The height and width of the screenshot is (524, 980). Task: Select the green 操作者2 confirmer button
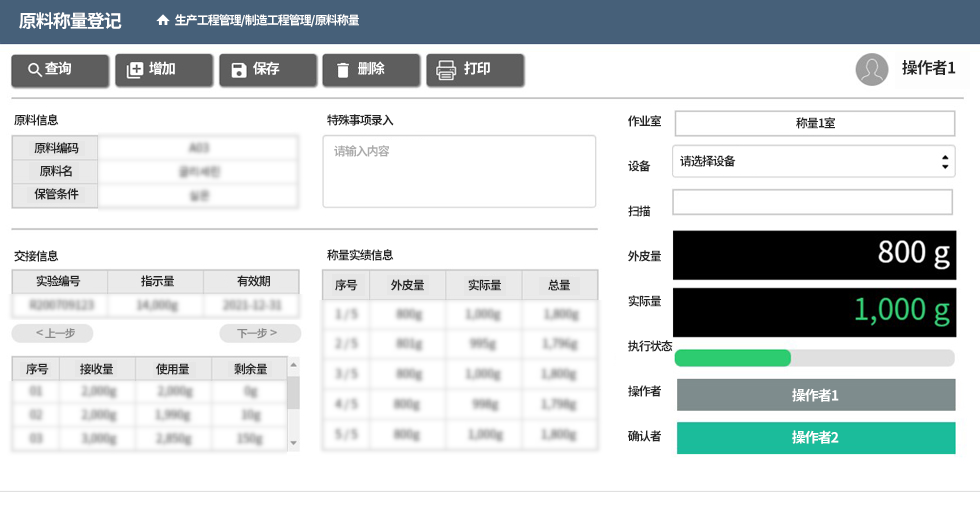815,438
